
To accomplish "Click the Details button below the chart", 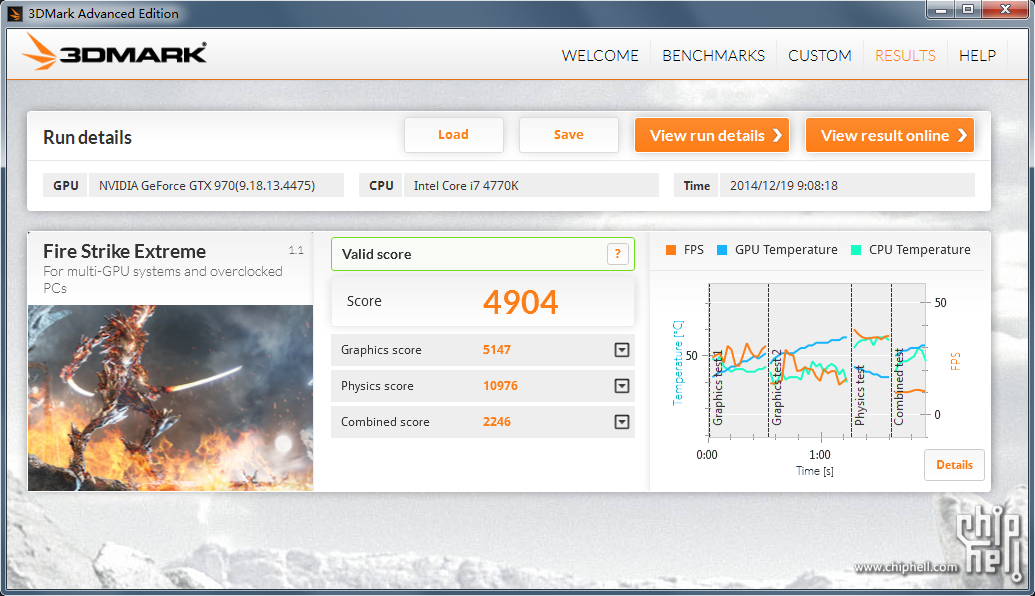I will point(954,465).
